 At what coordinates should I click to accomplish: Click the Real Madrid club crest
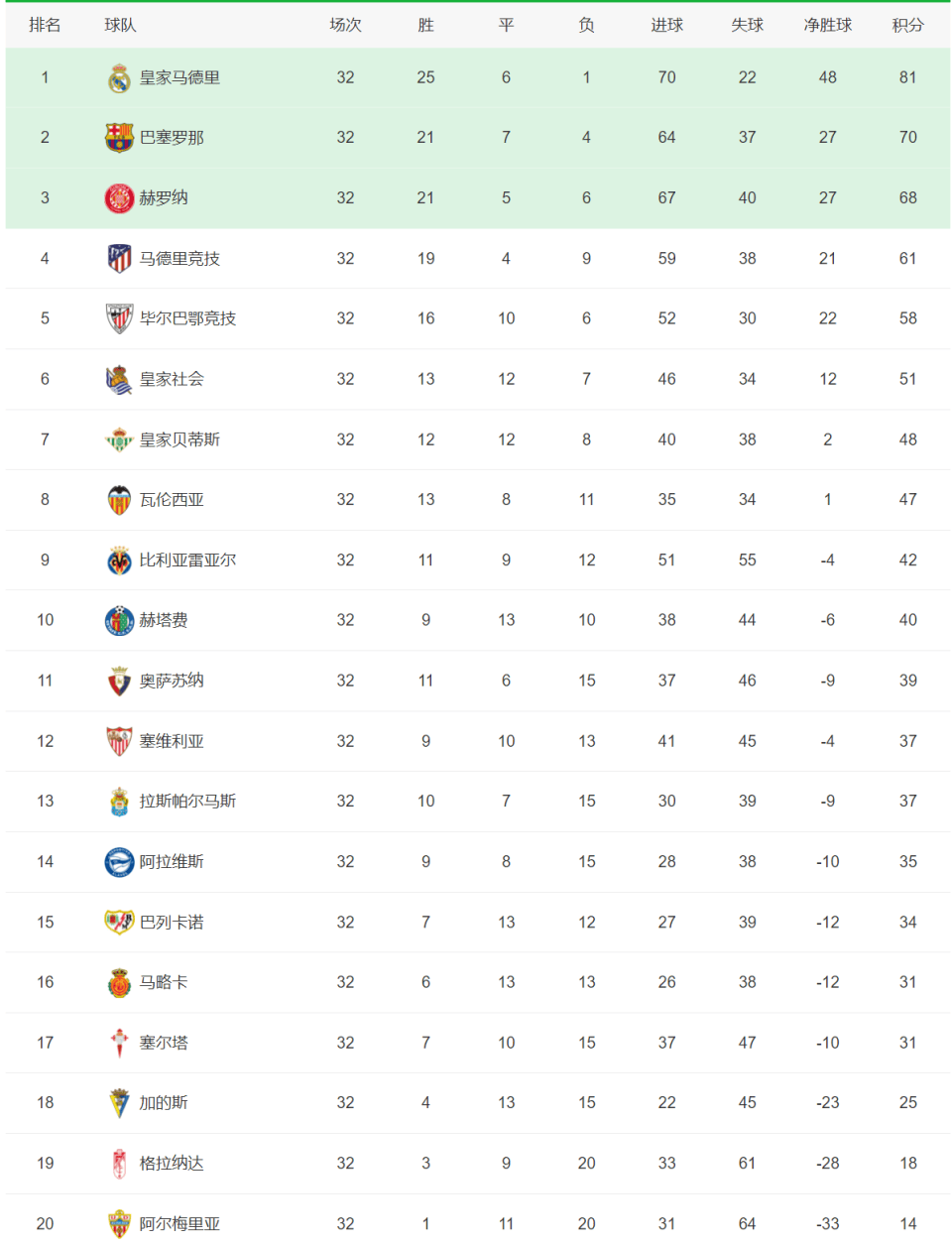click(119, 78)
